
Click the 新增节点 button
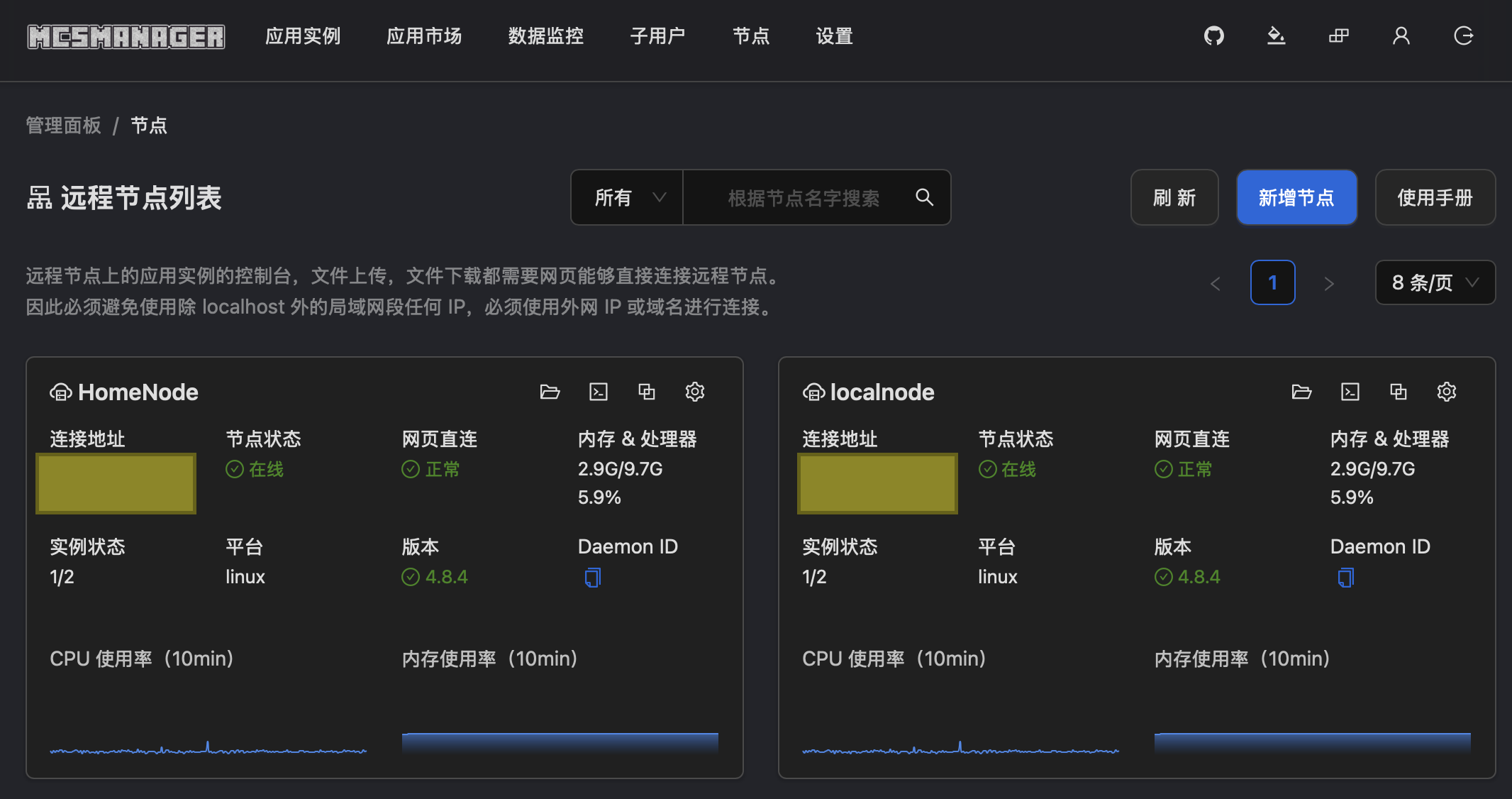click(1296, 197)
